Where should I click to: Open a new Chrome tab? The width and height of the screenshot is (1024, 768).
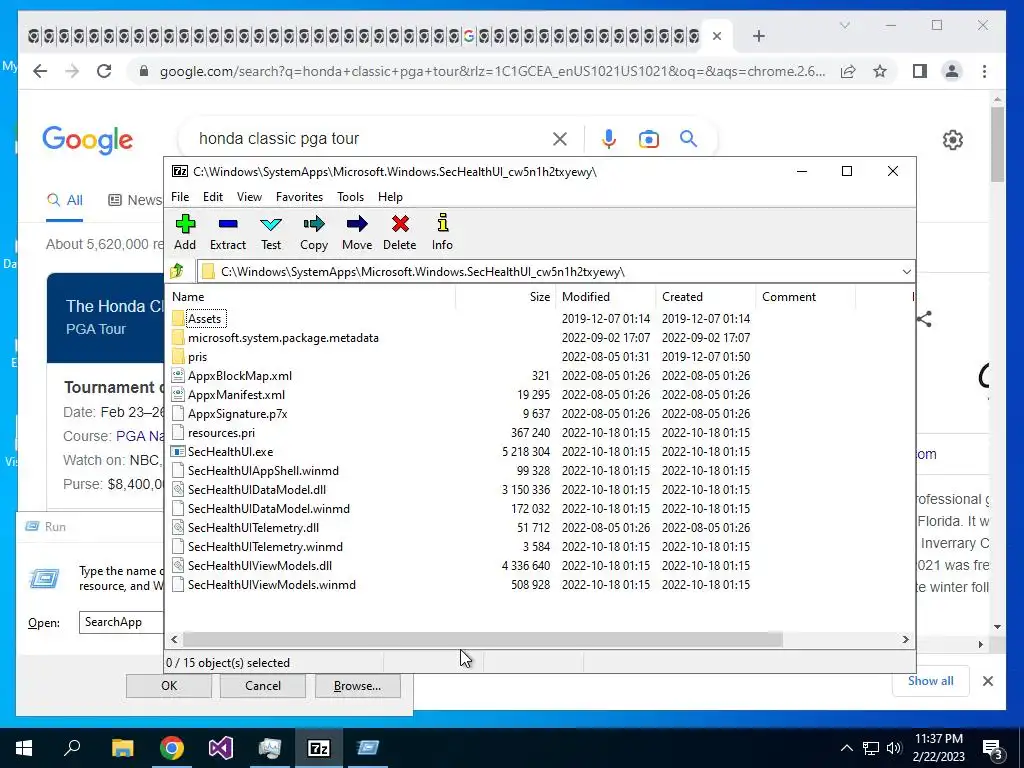pyautogui.click(x=758, y=36)
